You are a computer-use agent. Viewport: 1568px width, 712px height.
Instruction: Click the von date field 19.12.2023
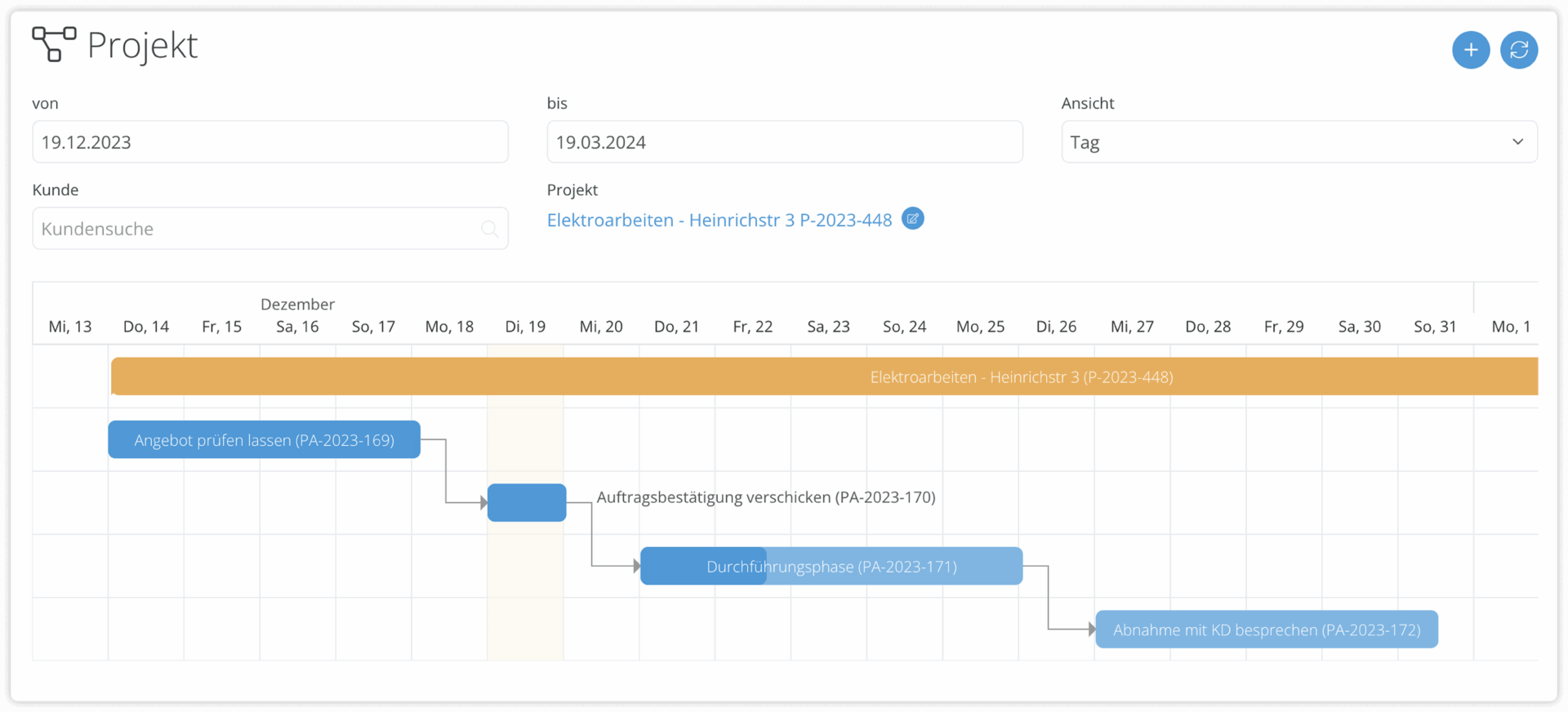(x=269, y=142)
